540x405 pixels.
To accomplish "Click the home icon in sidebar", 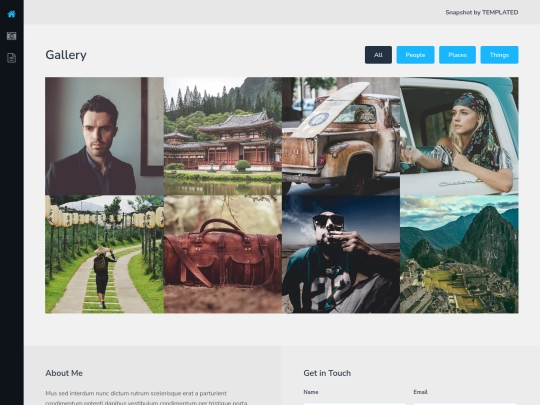I will pyautogui.click(x=11, y=14).
